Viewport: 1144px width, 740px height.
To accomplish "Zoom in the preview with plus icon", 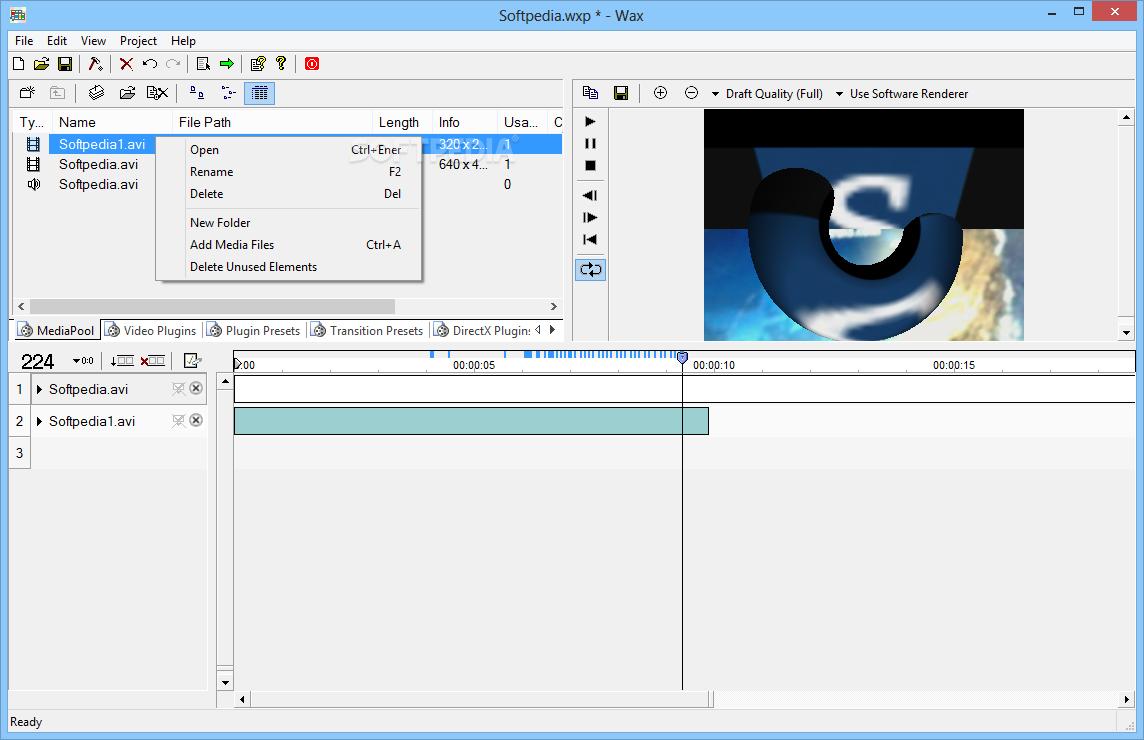I will pyautogui.click(x=660, y=93).
